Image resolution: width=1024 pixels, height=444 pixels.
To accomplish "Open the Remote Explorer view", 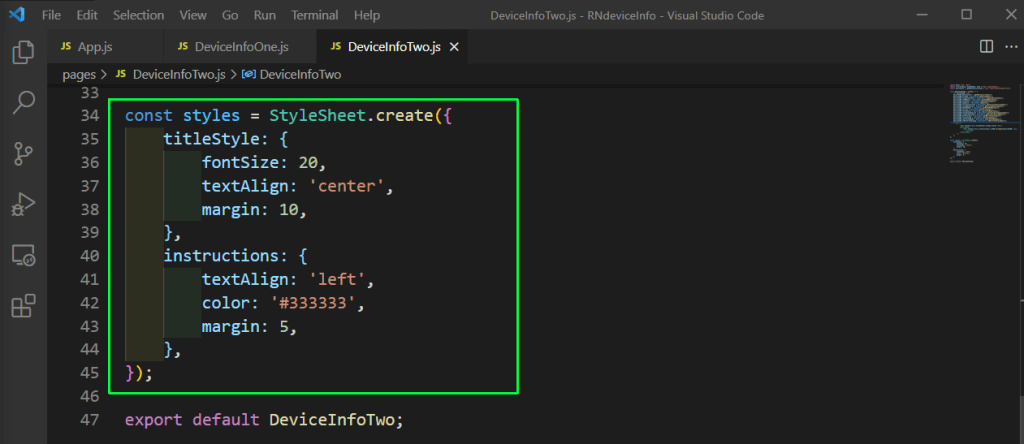I will pyautogui.click(x=23, y=255).
